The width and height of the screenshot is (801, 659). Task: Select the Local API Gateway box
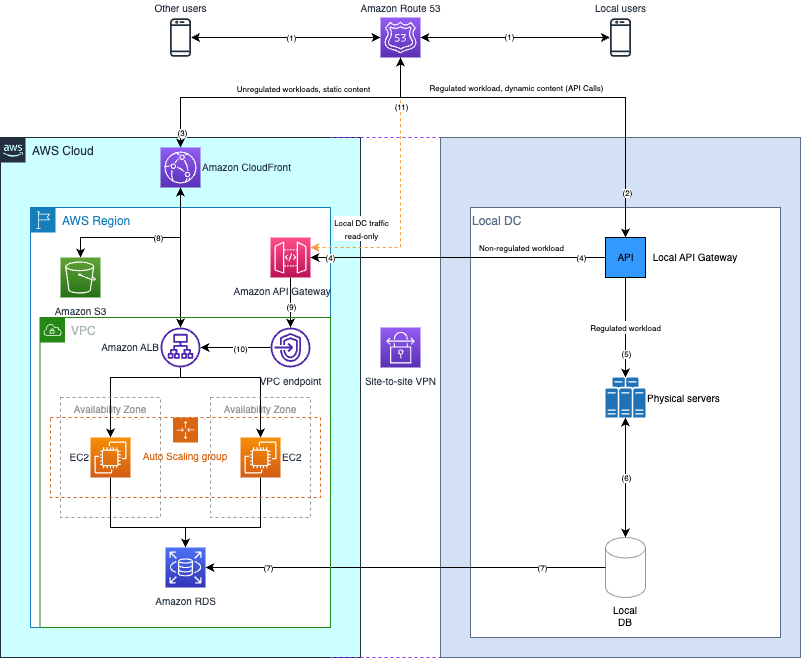tap(625, 257)
